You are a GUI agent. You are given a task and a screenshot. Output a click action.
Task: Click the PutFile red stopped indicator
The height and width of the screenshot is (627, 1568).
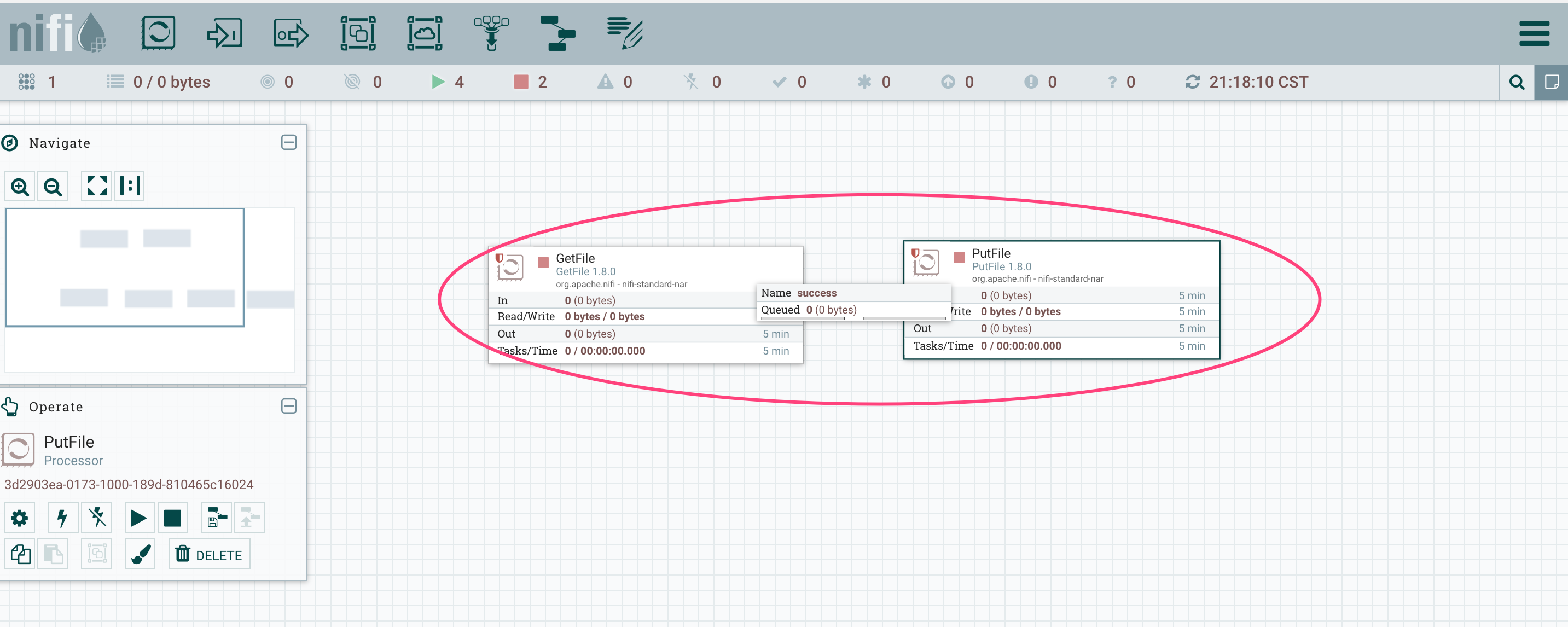tap(959, 258)
